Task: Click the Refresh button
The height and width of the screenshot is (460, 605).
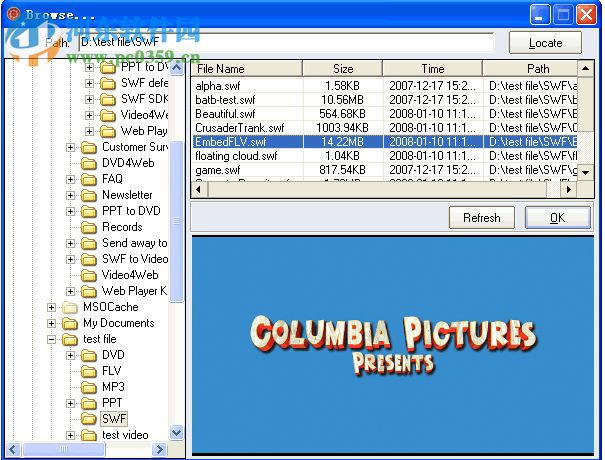Action: click(482, 218)
